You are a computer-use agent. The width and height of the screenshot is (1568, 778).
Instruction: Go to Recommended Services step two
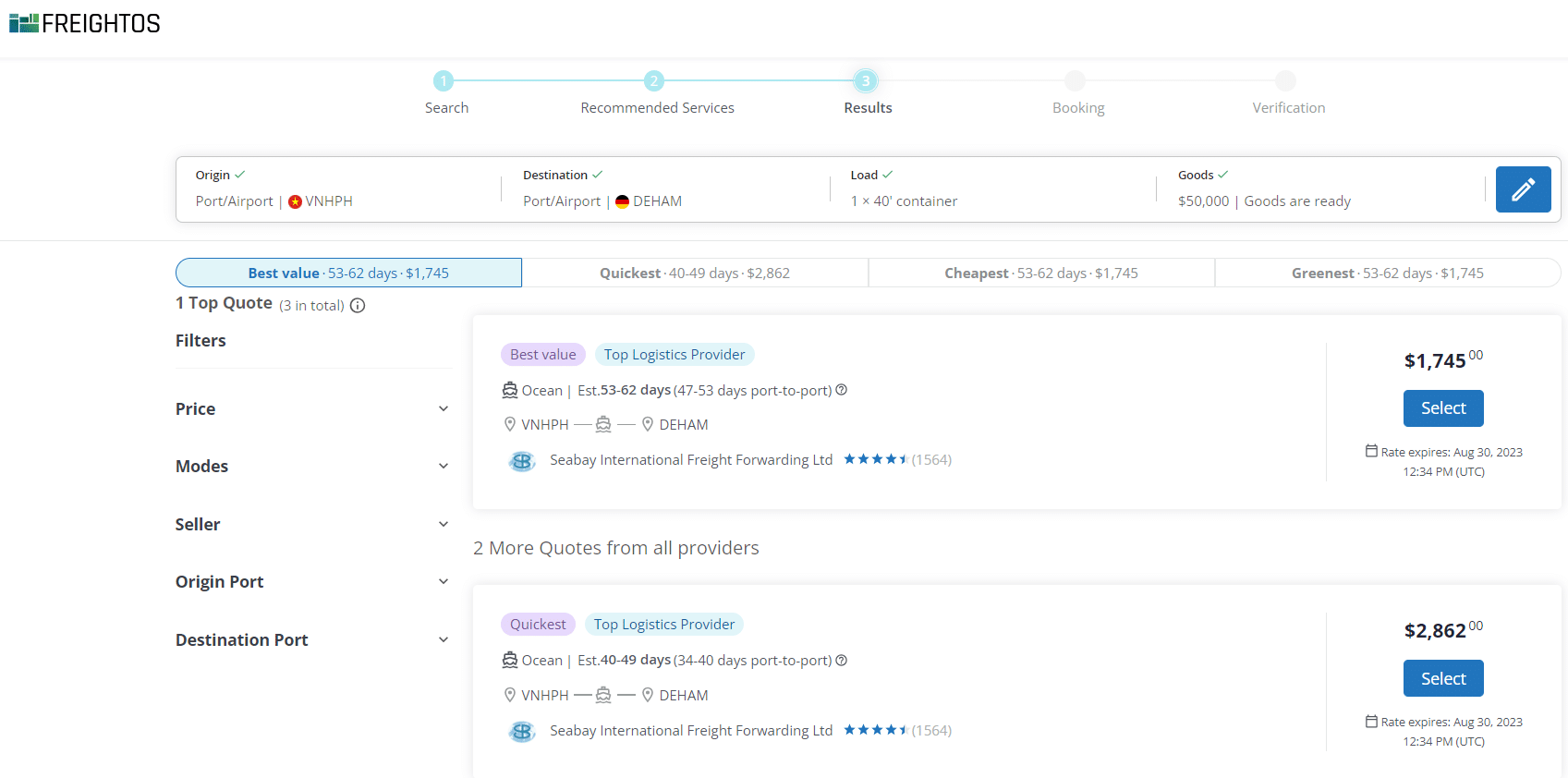(654, 81)
